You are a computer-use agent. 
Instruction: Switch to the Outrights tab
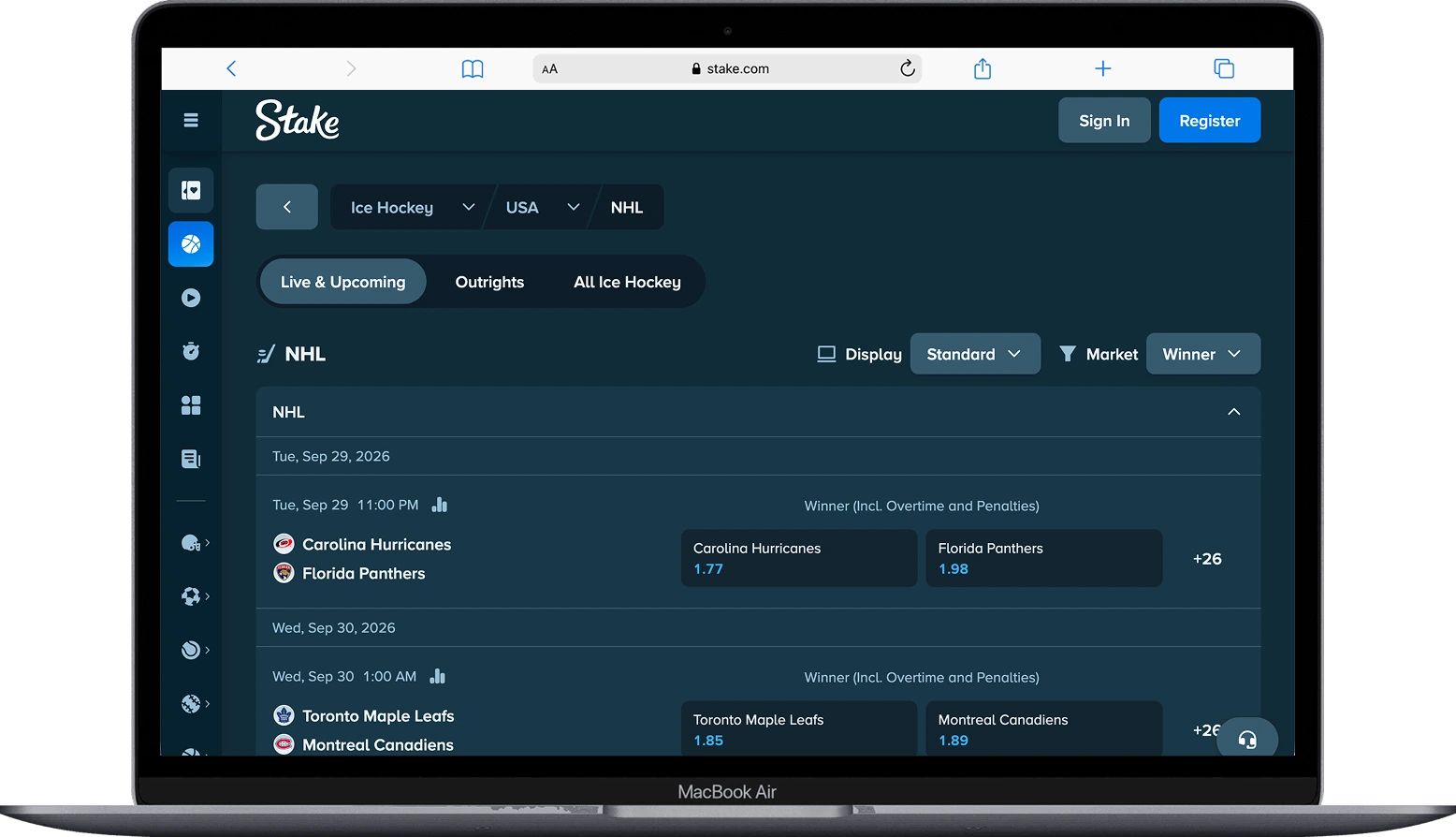(489, 282)
